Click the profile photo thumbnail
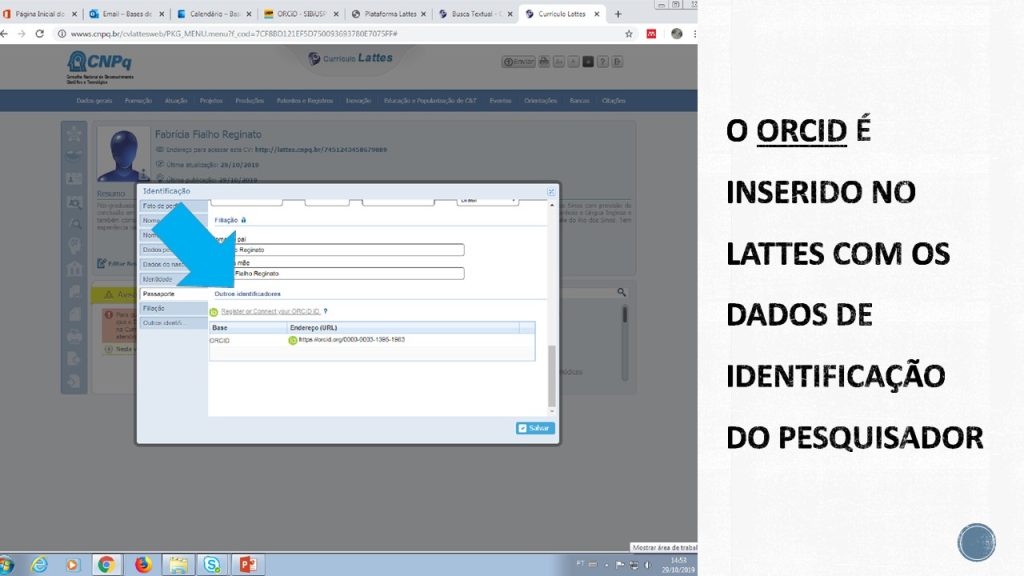The height and width of the screenshot is (576, 1024). point(123,155)
